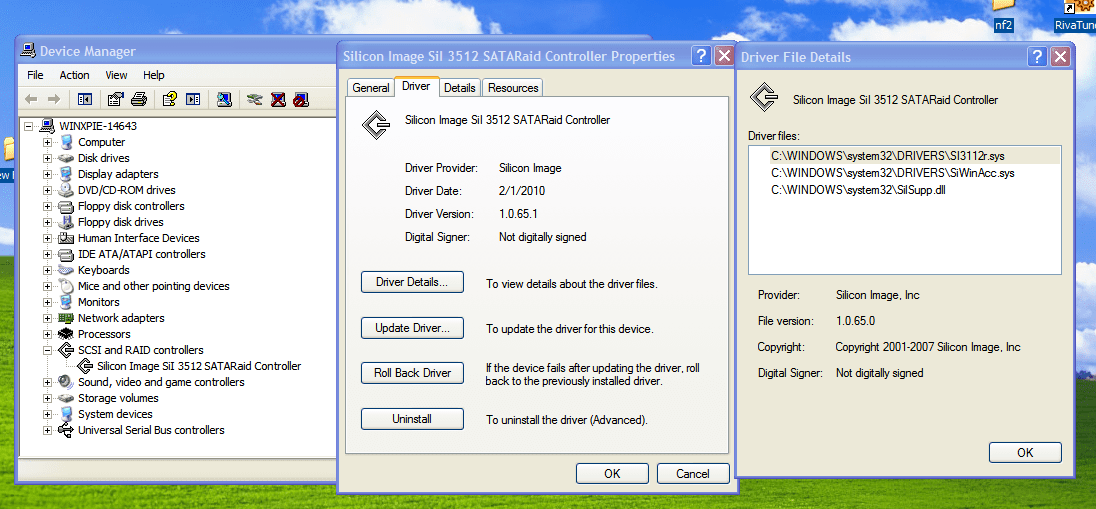Click OK in the Driver File Details dialog

[x=1025, y=452]
